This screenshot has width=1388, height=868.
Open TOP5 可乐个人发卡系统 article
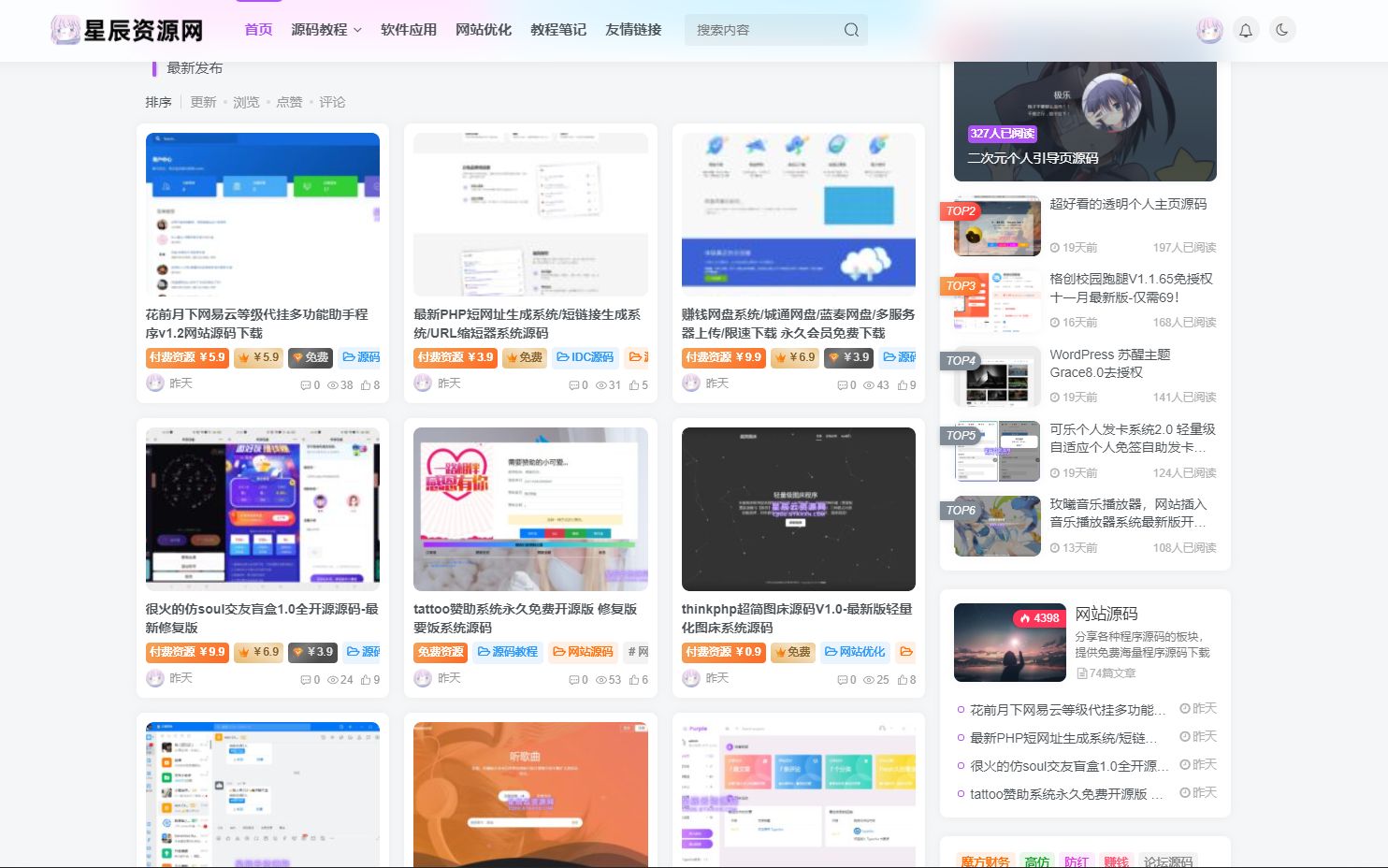click(x=1132, y=438)
